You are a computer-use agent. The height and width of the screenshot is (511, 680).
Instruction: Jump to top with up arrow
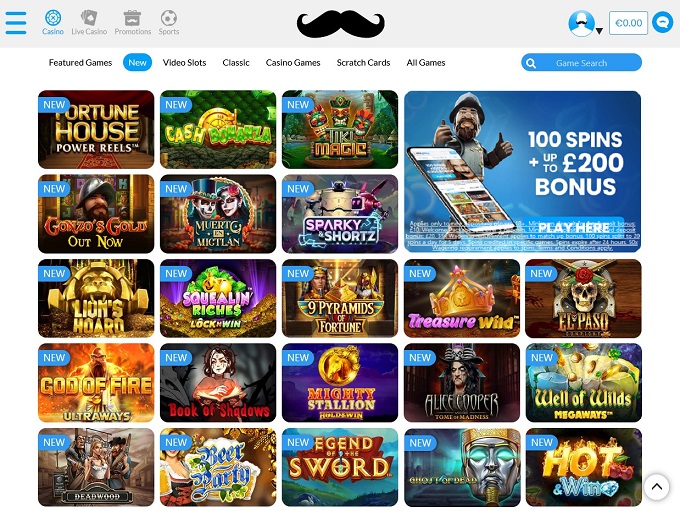[657, 487]
